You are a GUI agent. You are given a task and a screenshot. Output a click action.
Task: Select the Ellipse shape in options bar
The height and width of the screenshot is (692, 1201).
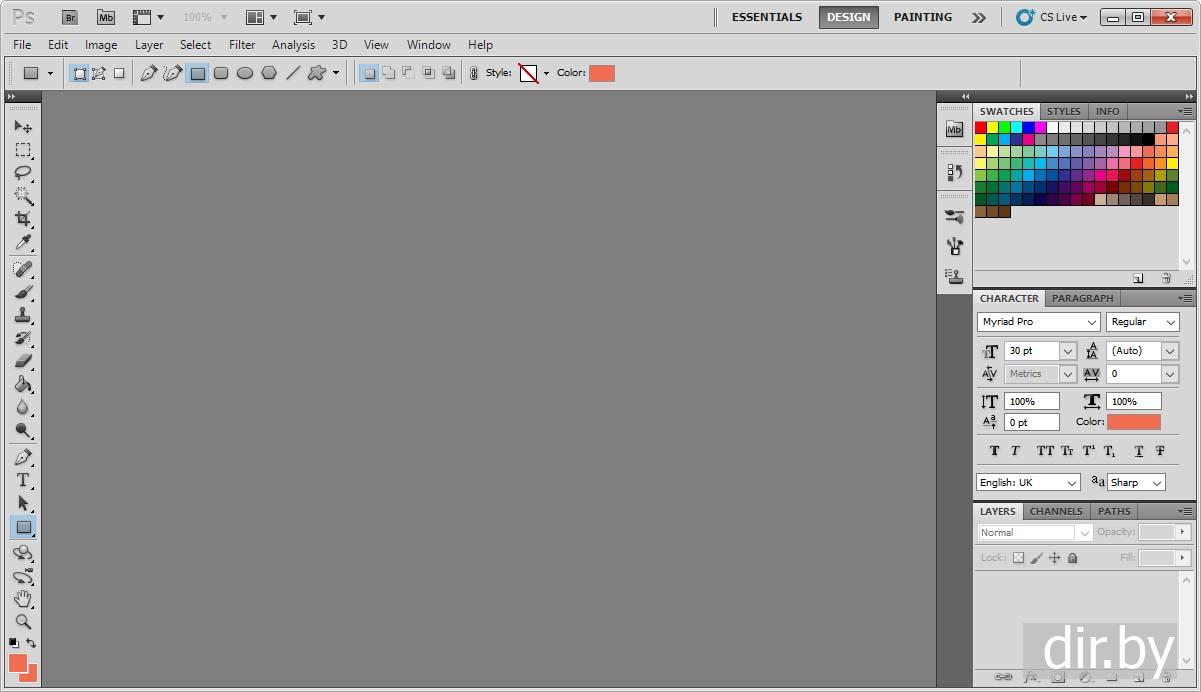245,73
